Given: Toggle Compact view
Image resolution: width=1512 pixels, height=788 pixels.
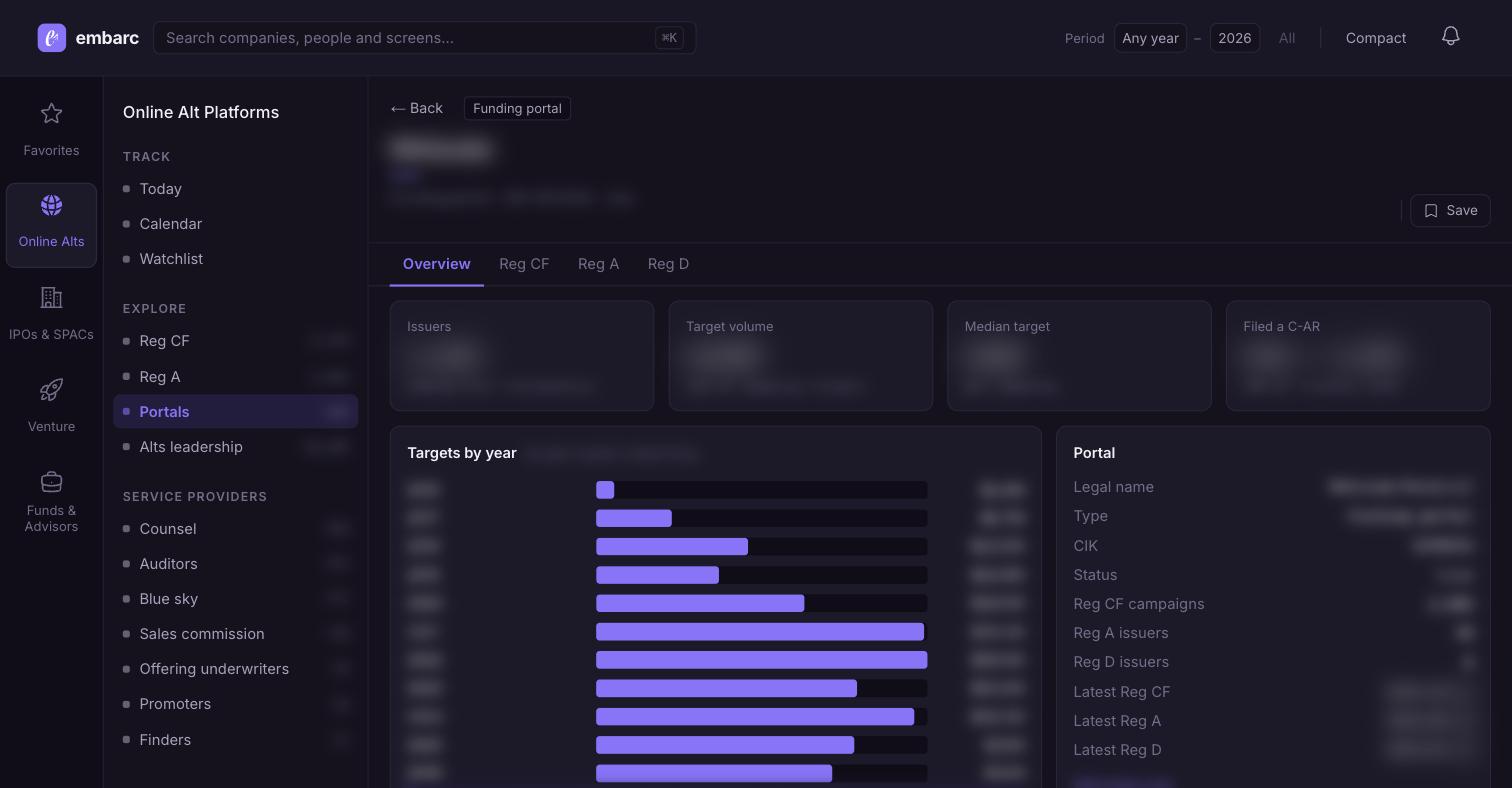Looking at the screenshot, I should pos(1375,38).
